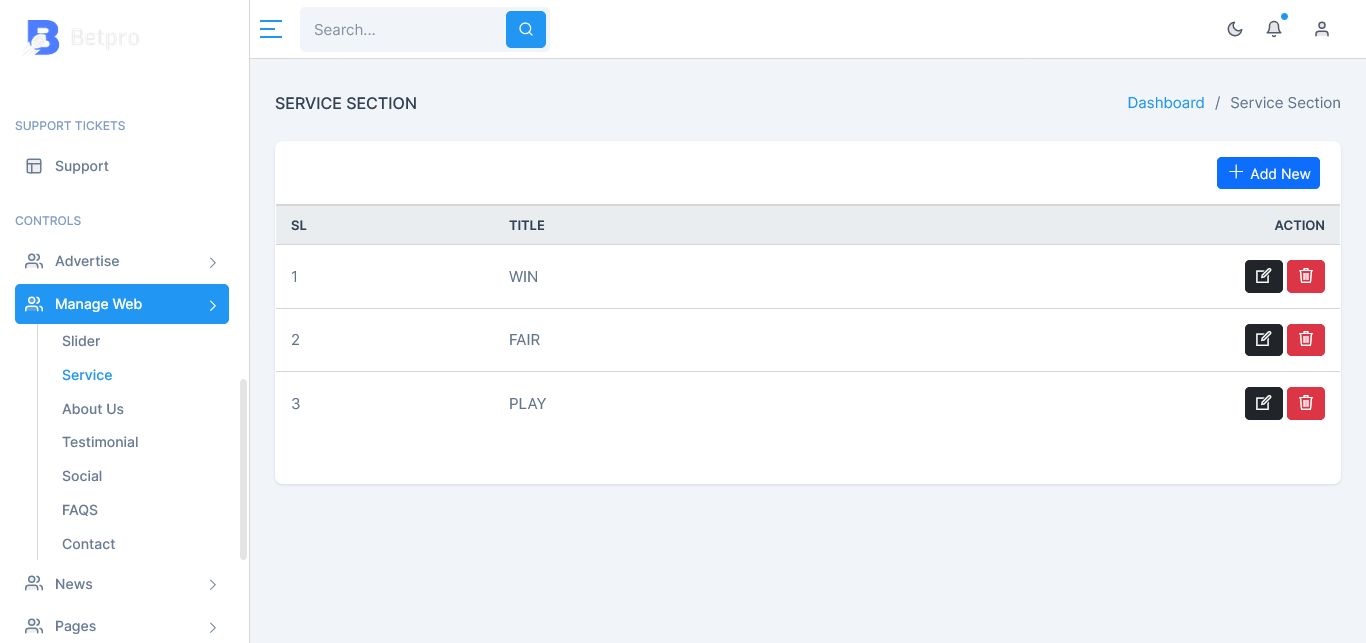Viewport: 1366px width, 643px height.
Task: Click the Add New button
Action: (x=1268, y=173)
